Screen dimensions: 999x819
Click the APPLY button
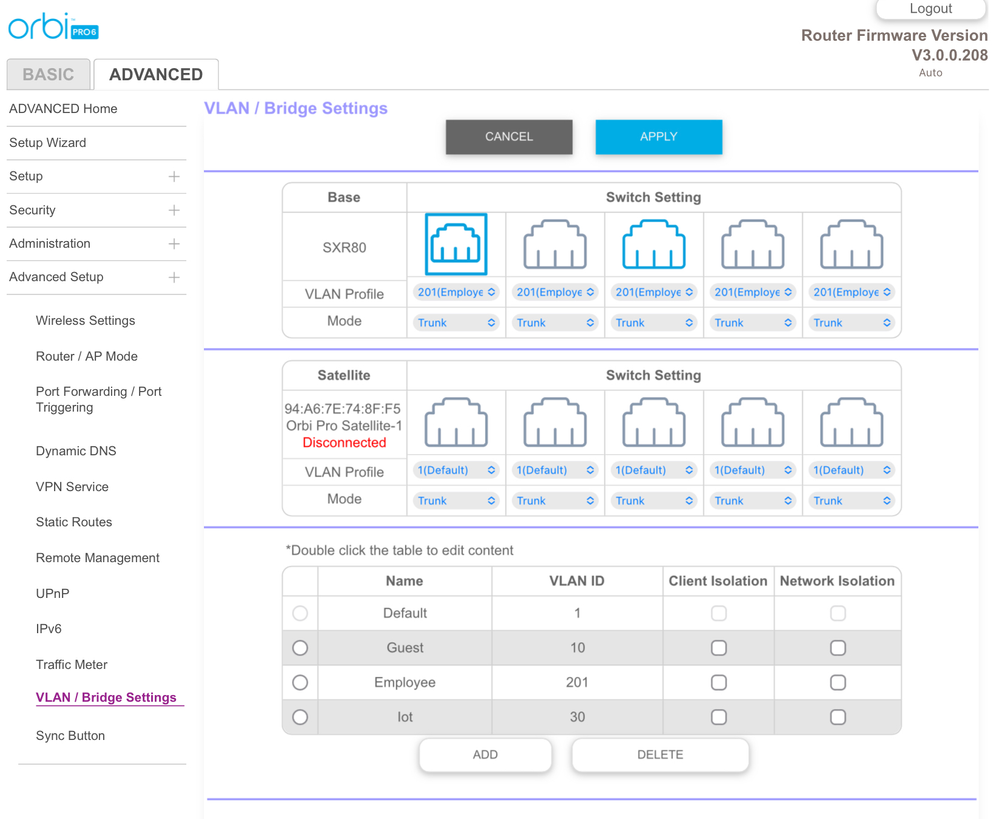658,137
